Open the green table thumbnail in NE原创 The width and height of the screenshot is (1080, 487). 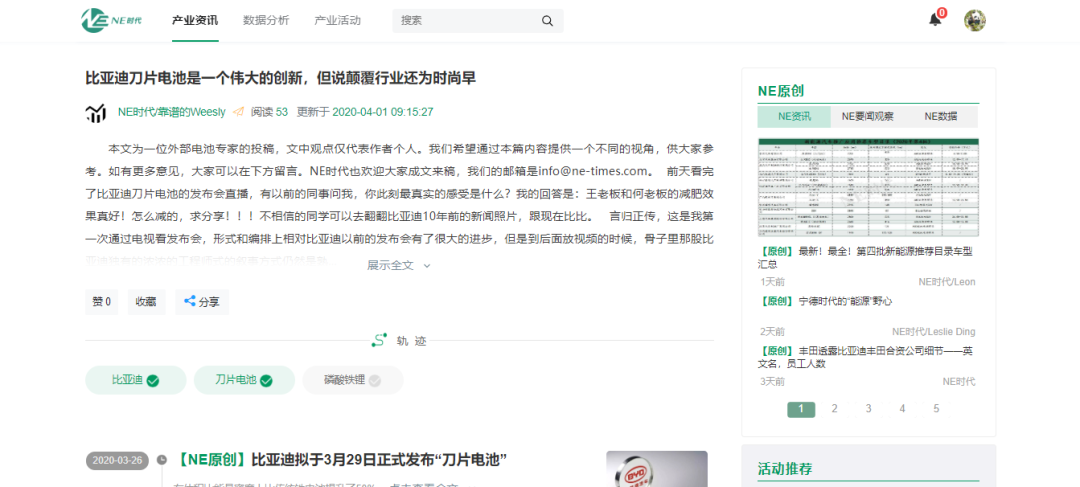click(x=868, y=187)
